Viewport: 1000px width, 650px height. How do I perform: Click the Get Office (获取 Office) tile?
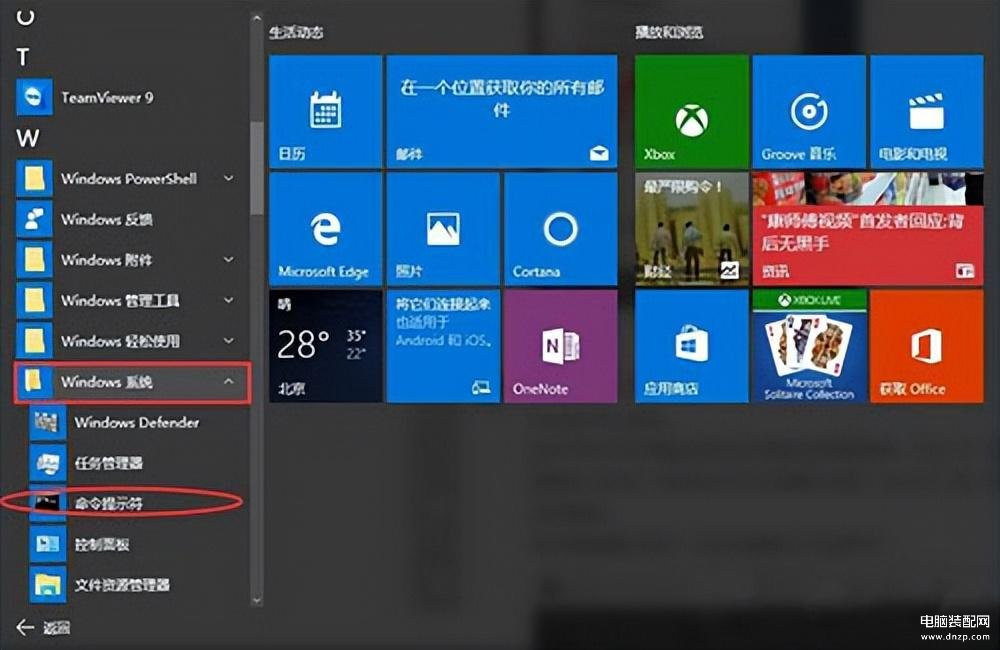(927, 346)
